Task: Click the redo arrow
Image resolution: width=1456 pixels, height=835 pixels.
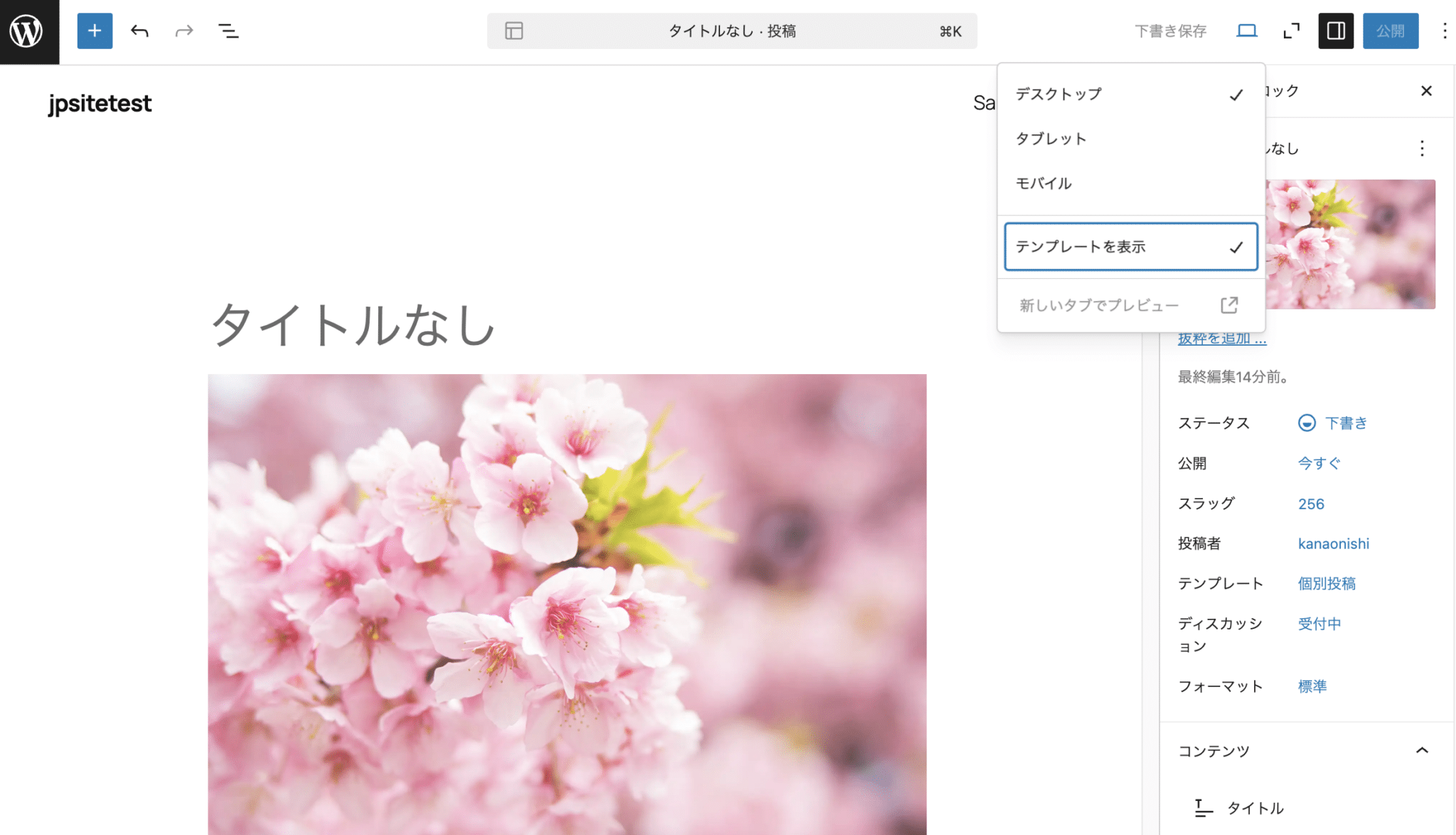Action: pos(184,31)
